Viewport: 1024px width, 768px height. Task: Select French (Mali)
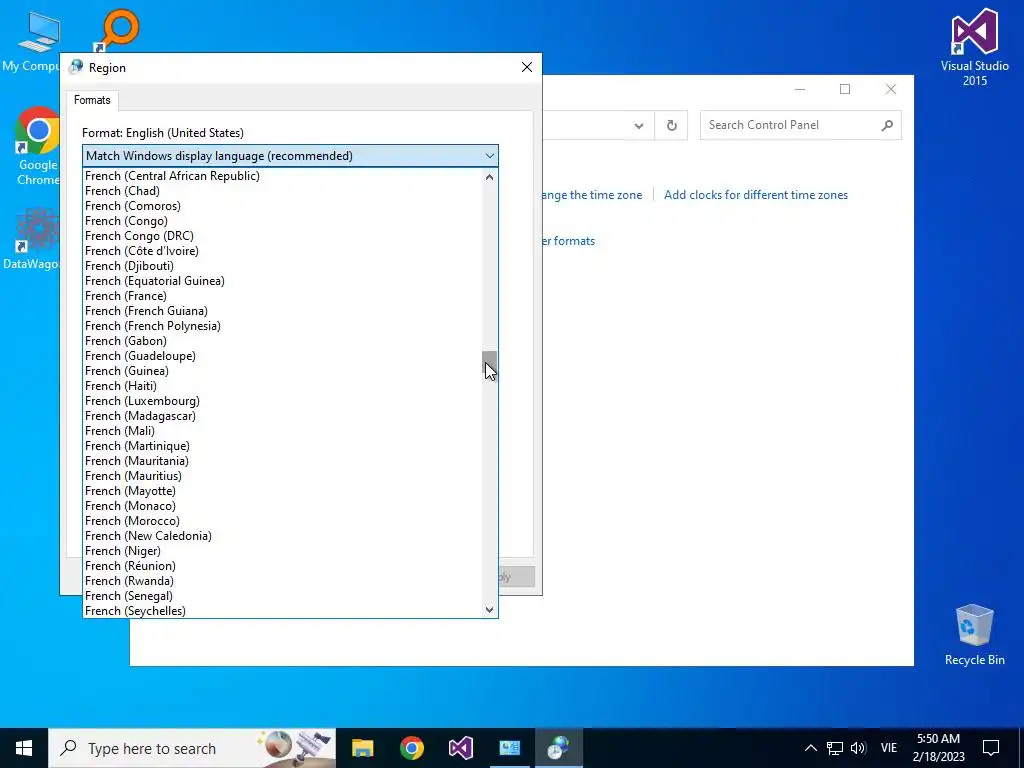coord(283,431)
